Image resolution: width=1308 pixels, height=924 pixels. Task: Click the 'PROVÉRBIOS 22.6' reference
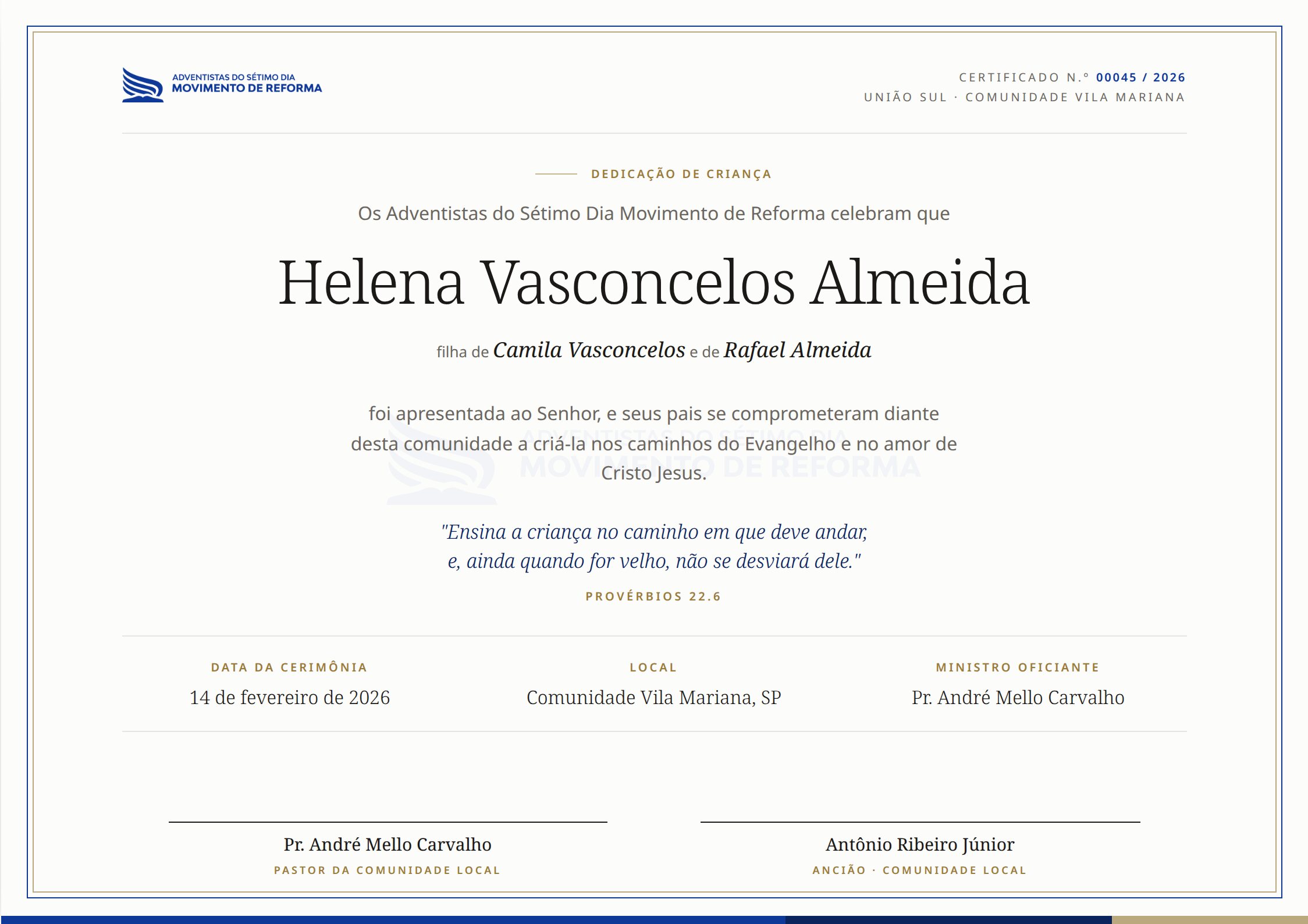pyautogui.click(x=653, y=596)
